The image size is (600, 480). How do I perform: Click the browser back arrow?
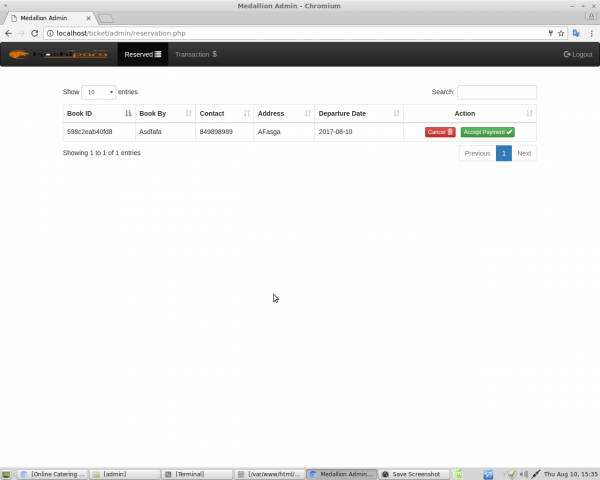coord(8,33)
